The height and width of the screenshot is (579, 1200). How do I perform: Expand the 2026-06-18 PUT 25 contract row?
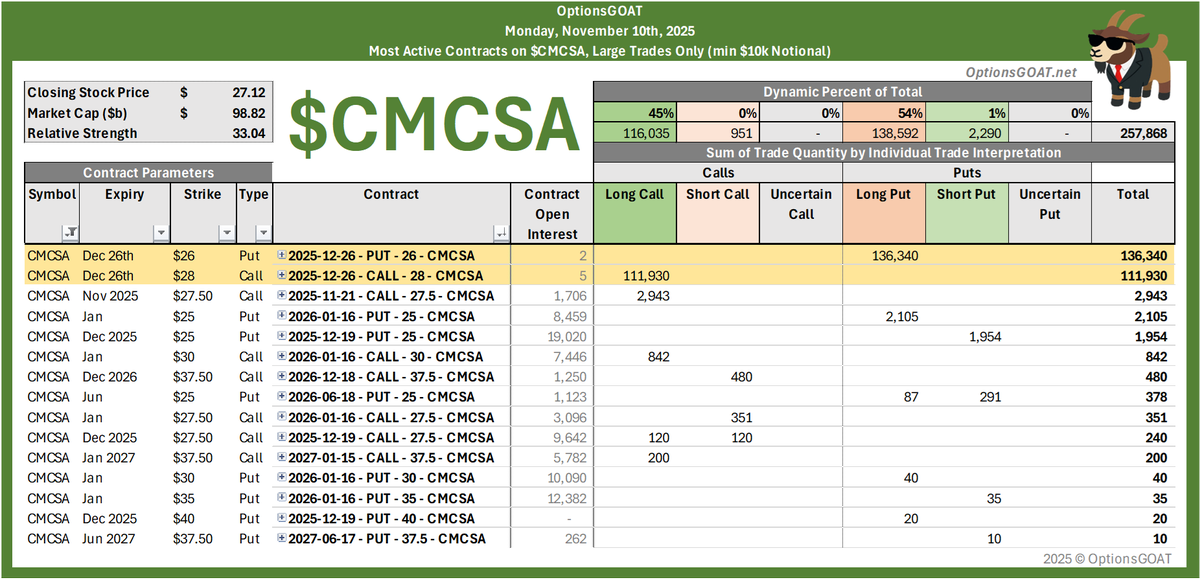[x=282, y=397]
